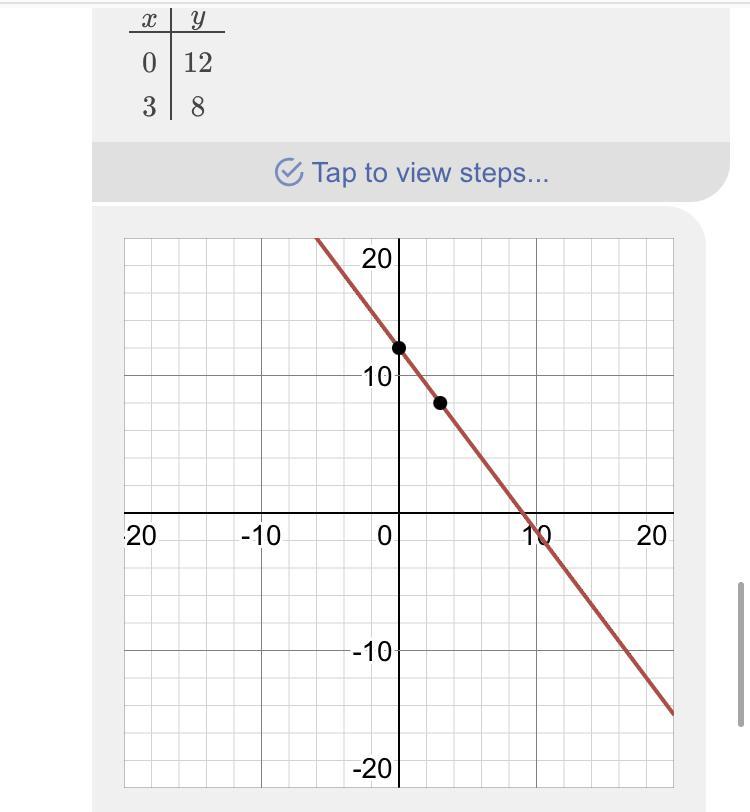Click the x-axis label 10 near the line

tap(537, 537)
